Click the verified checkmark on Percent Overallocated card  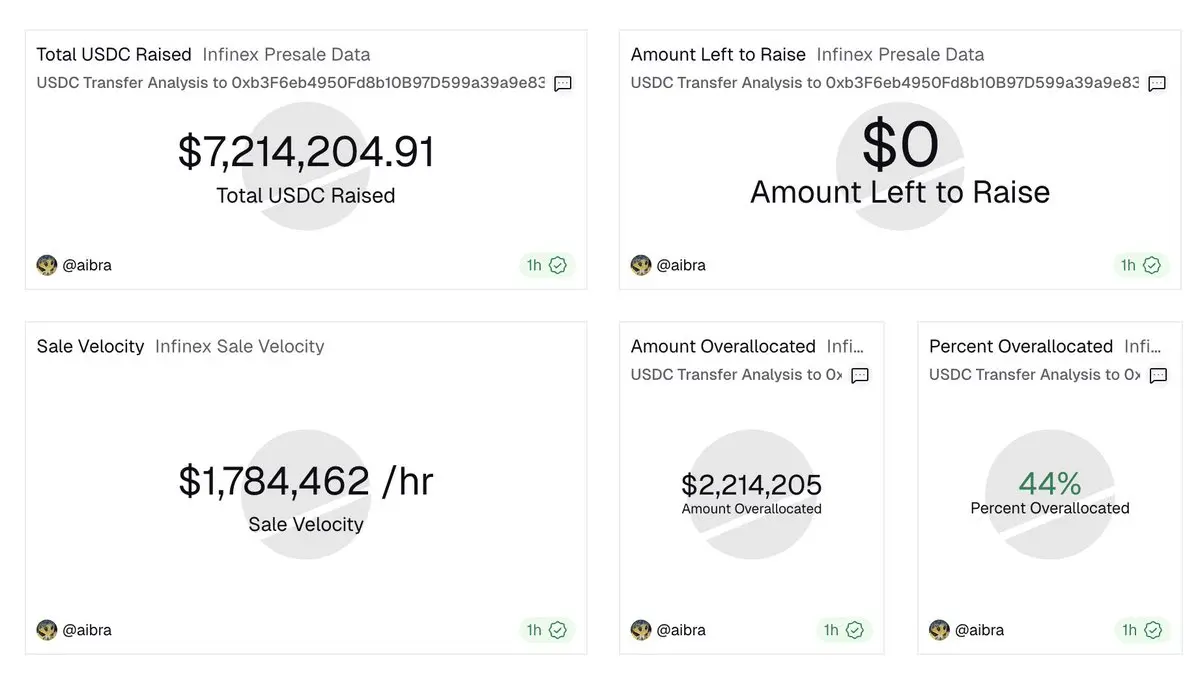click(x=1152, y=630)
